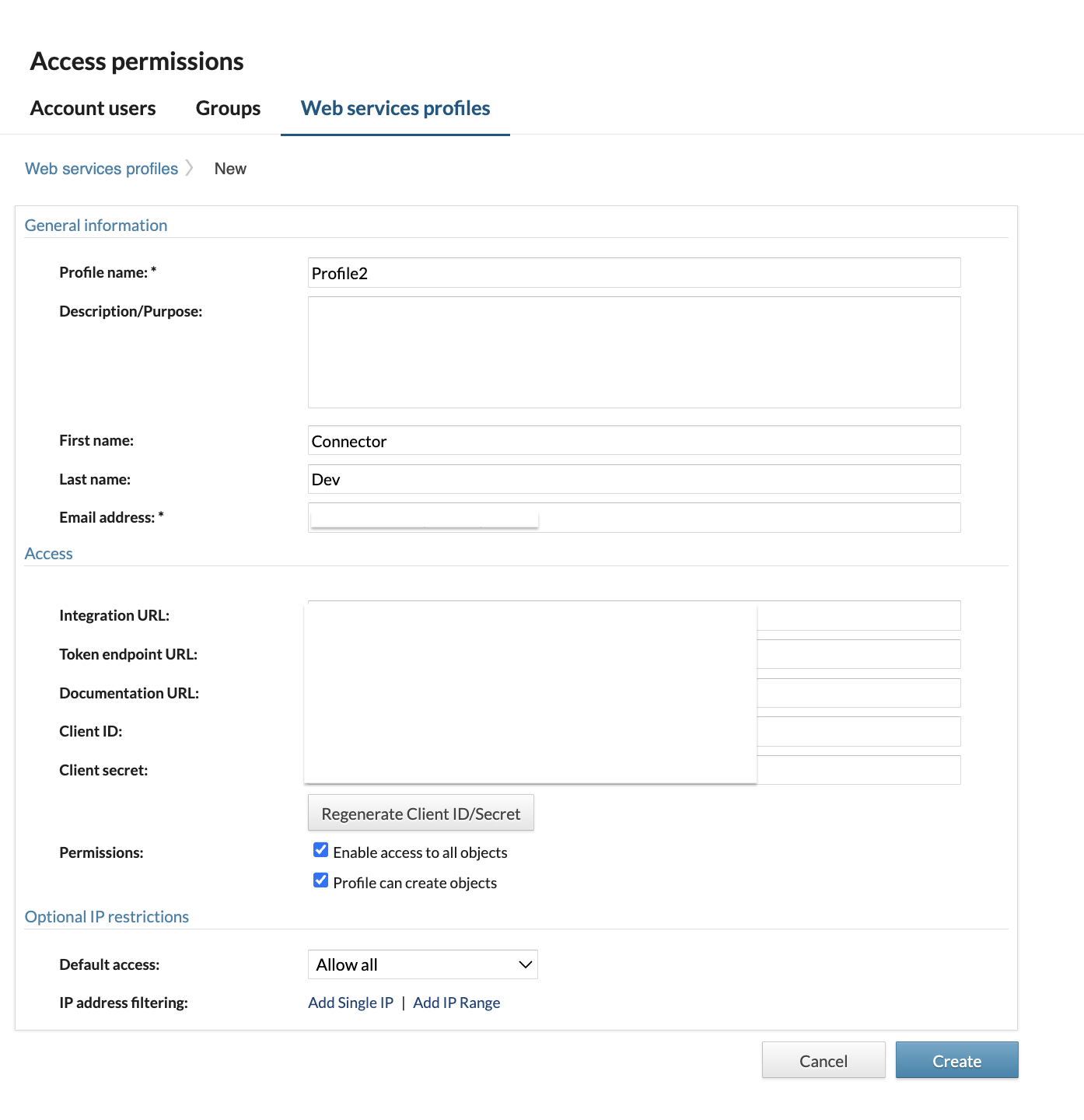Screen dimensions: 1084x1120
Task: Switch to the Account users tab
Action: point(93,108)
